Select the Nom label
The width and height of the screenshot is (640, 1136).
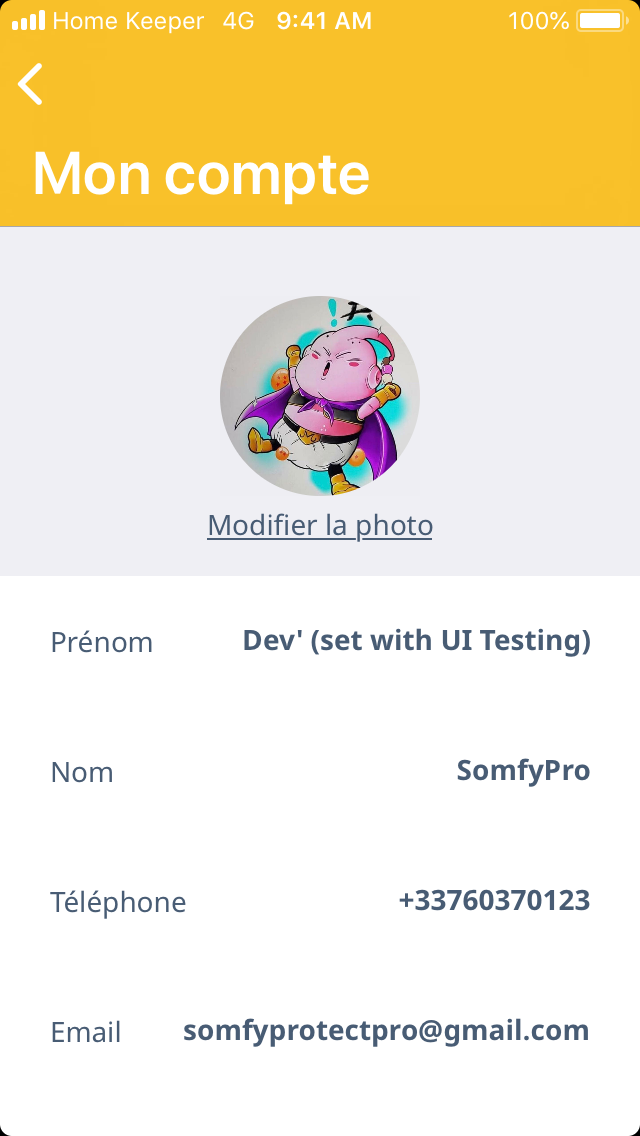coord(82,772)
